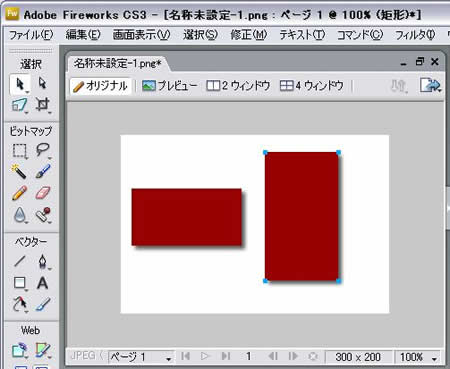Screen dimensions: 450x369
Task: Activate the Crop tool
Action: (43, 105)
